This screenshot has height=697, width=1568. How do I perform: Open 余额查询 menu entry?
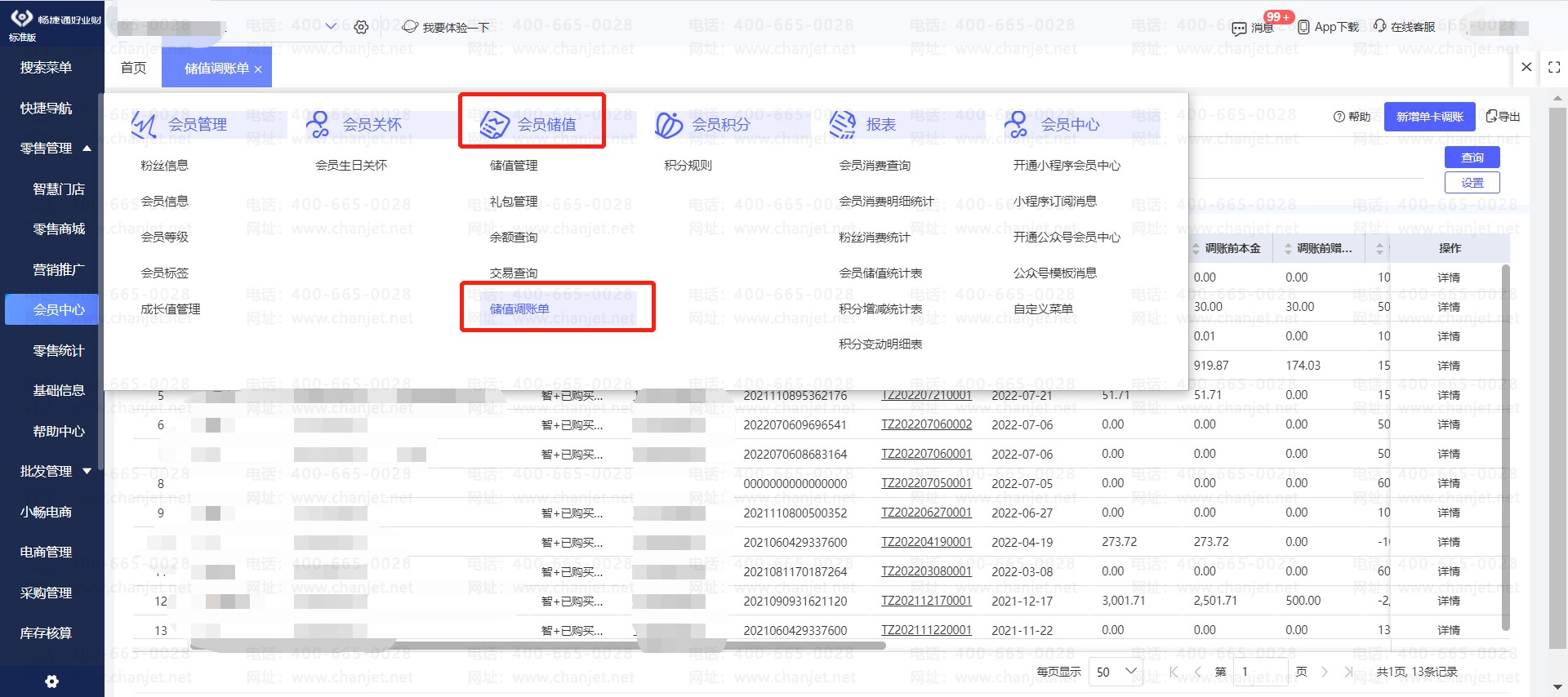pos(514,237)
